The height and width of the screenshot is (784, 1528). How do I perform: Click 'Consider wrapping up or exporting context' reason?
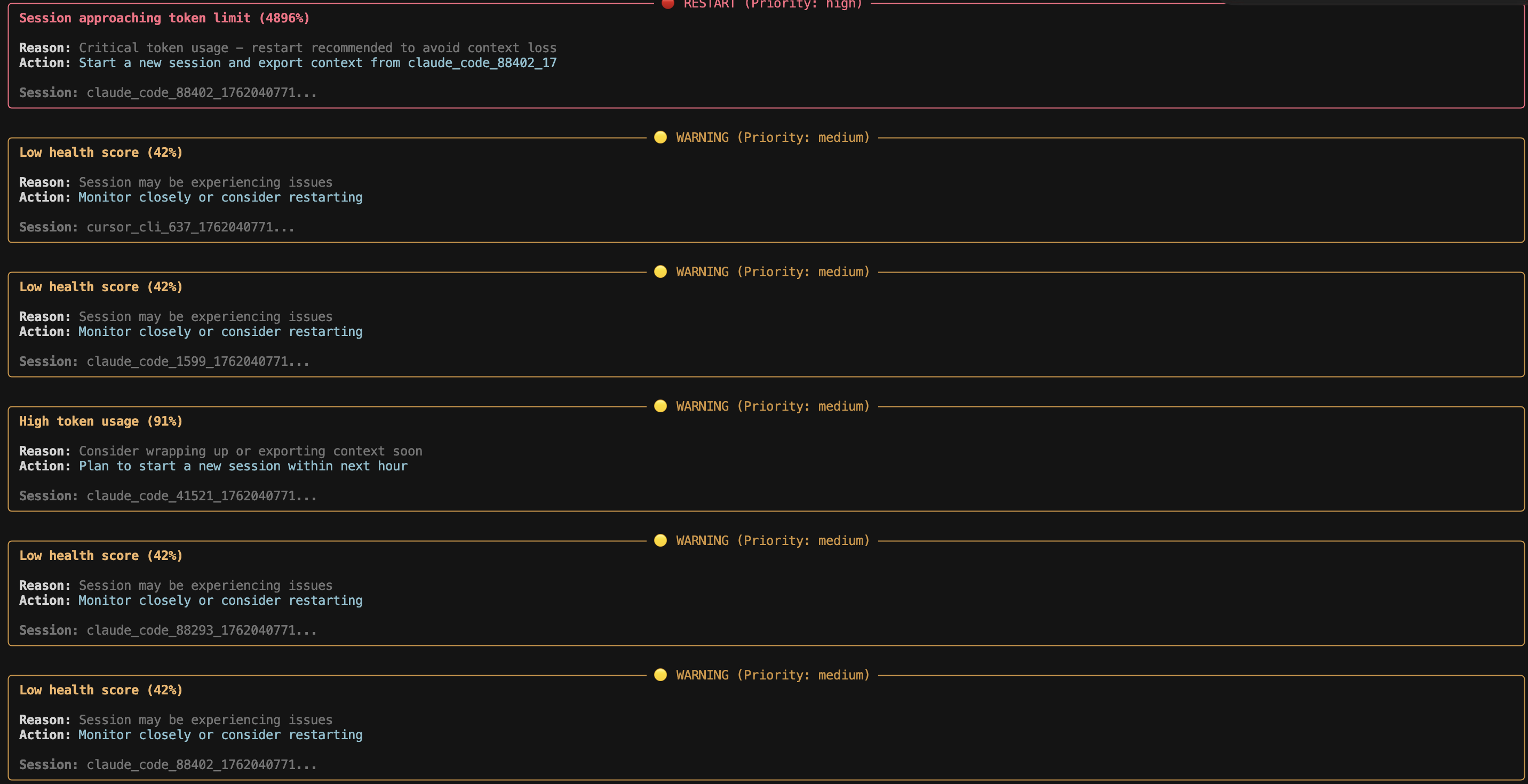(250, 451)
